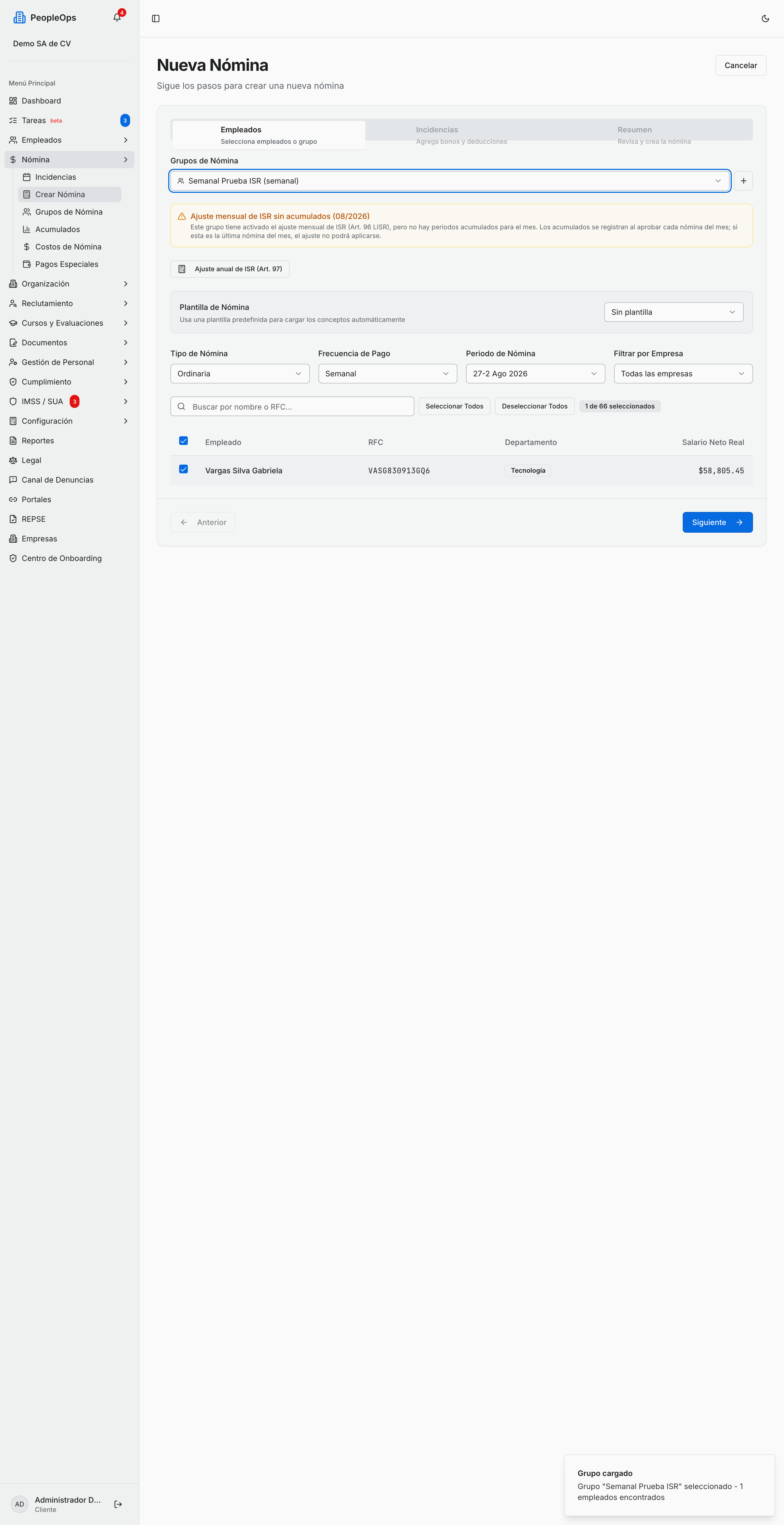784x1525 pixels.
Task: Expand the Organización sidebar menu
Action: [69, 283]
